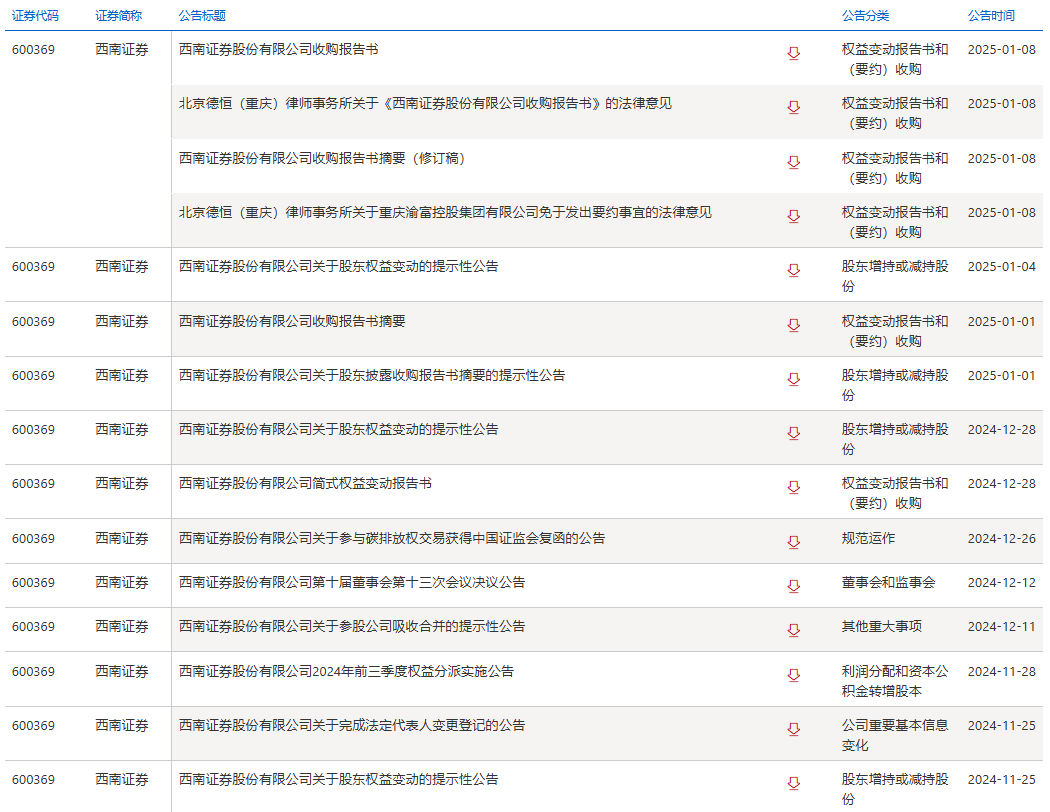Download 完成法定代表人变更登记的公告 file

[x=794, y=730]
